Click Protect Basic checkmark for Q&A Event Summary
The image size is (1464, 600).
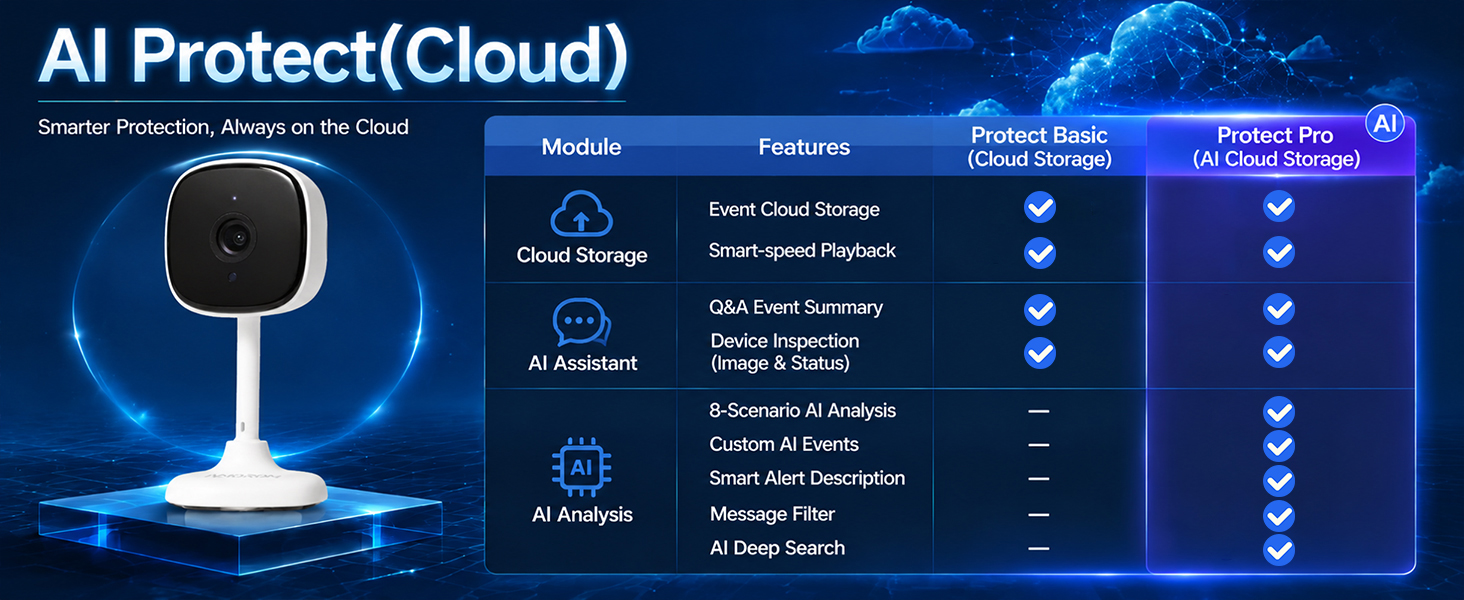point(1040,310)
